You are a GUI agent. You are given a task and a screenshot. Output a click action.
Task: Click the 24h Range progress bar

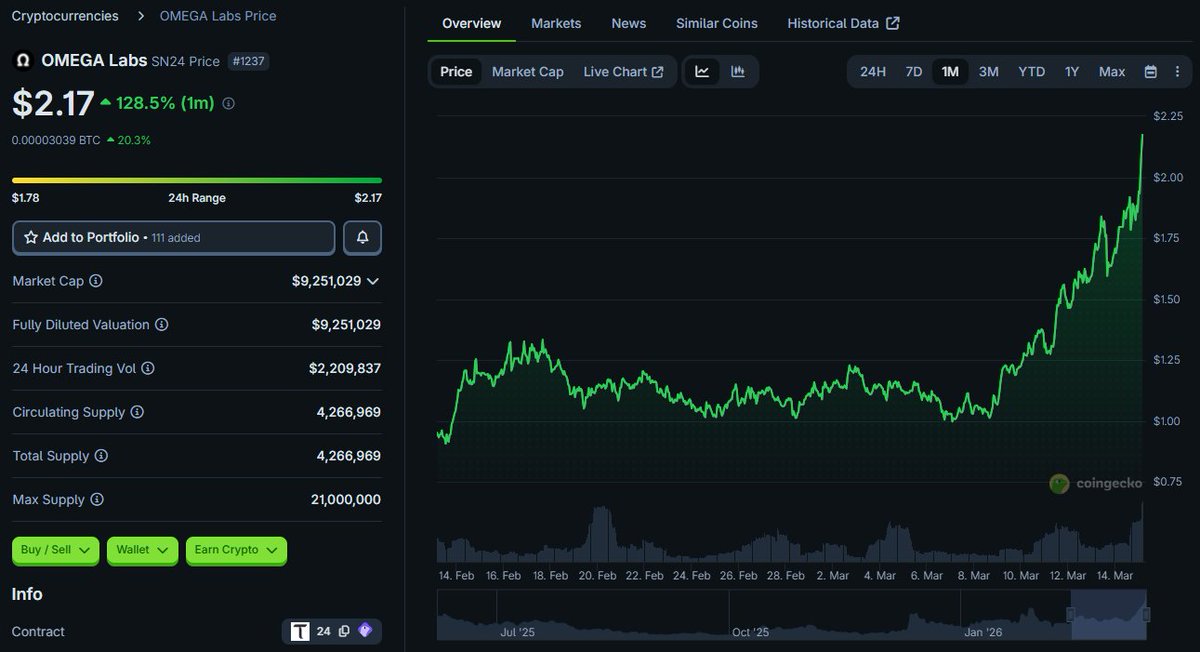(x=197, y=180)
